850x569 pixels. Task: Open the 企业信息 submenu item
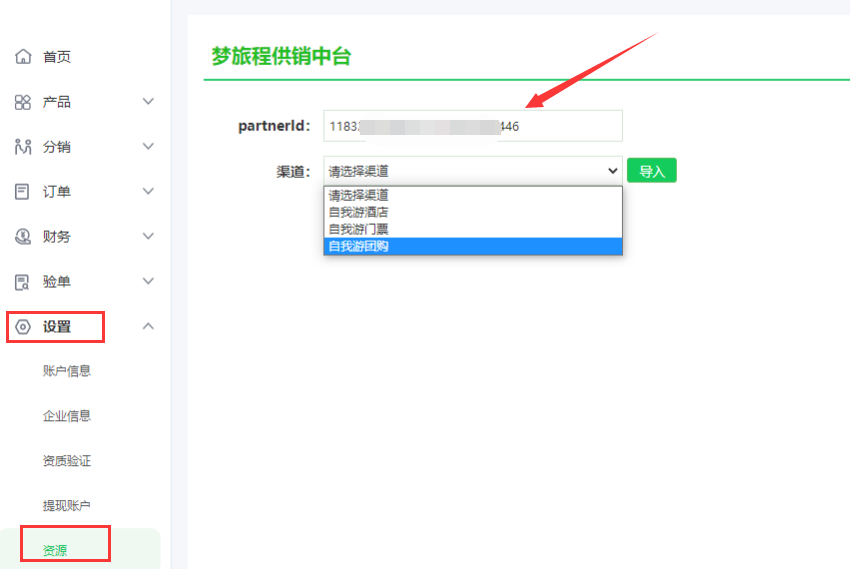point(67,416)
